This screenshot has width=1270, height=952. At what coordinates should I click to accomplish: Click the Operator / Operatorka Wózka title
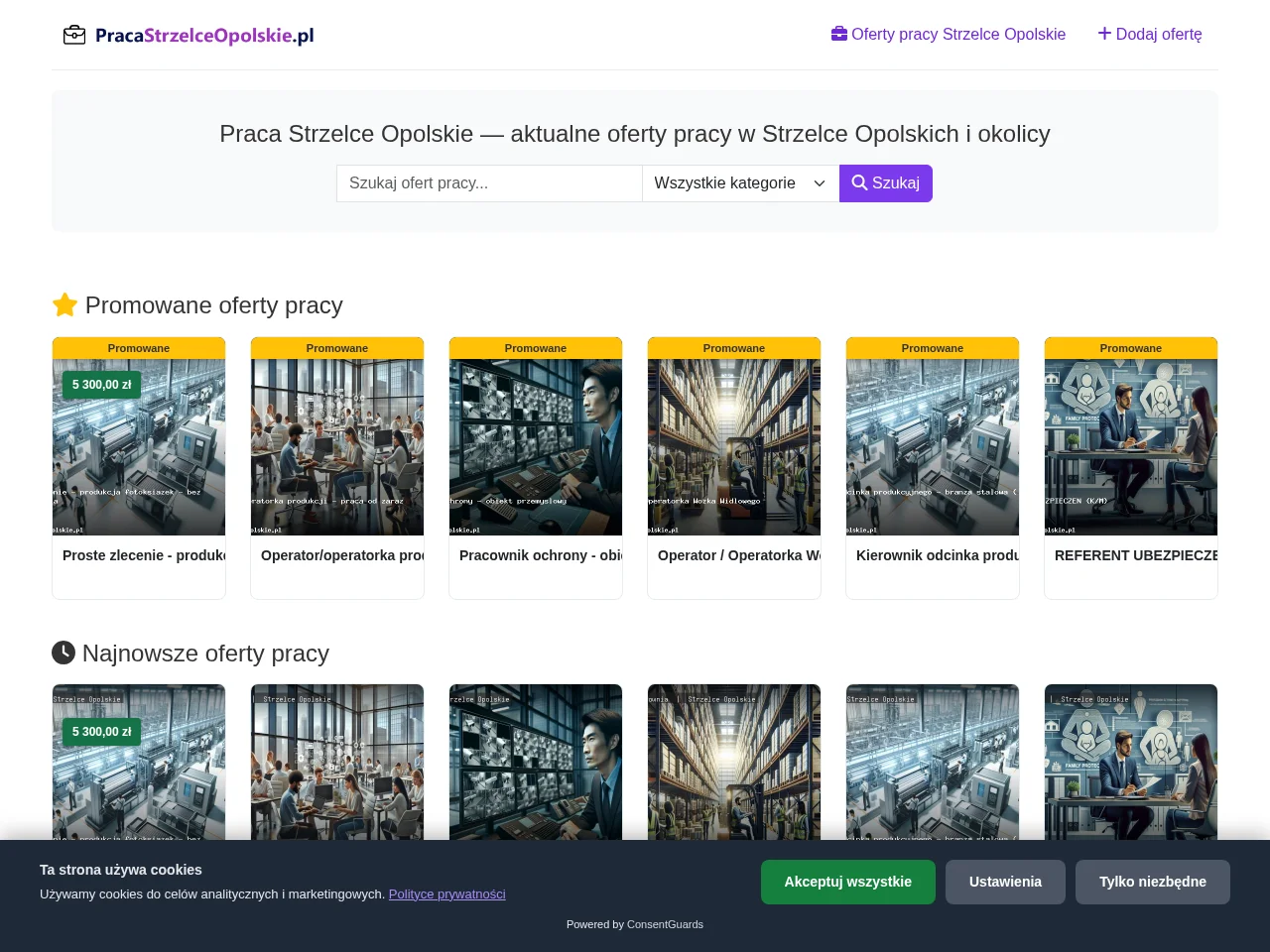pyautogui.click(x=739, y=555)
